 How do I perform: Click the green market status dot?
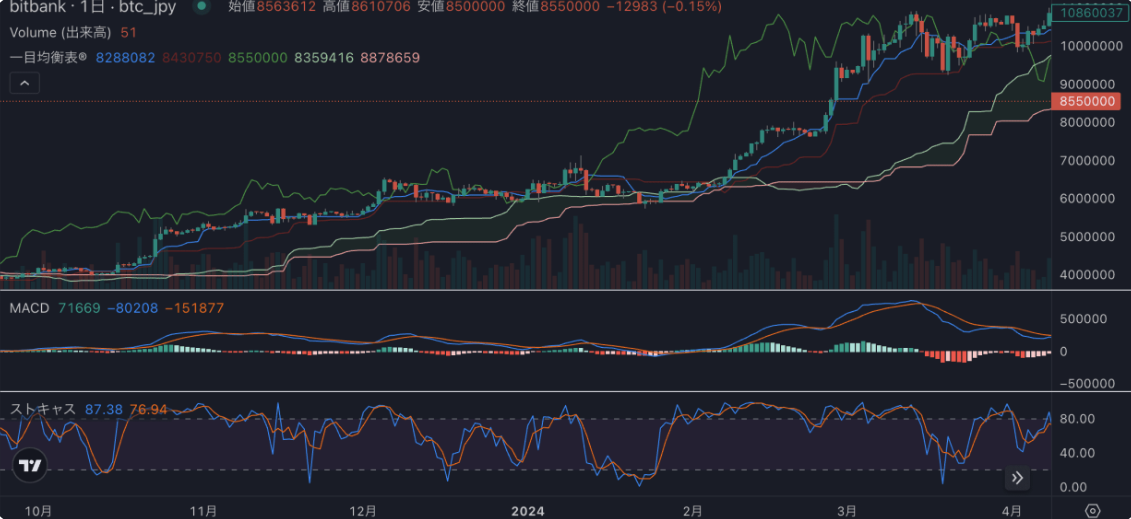point(203,6)
